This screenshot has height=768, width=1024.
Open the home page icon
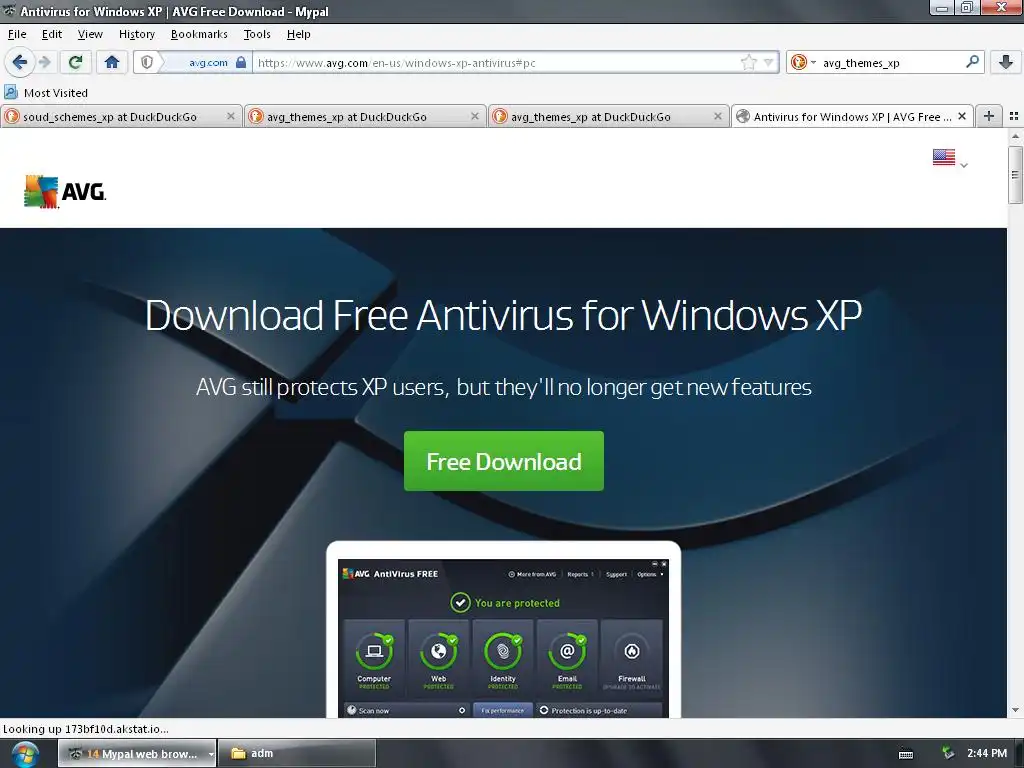(x=112, y=63)
